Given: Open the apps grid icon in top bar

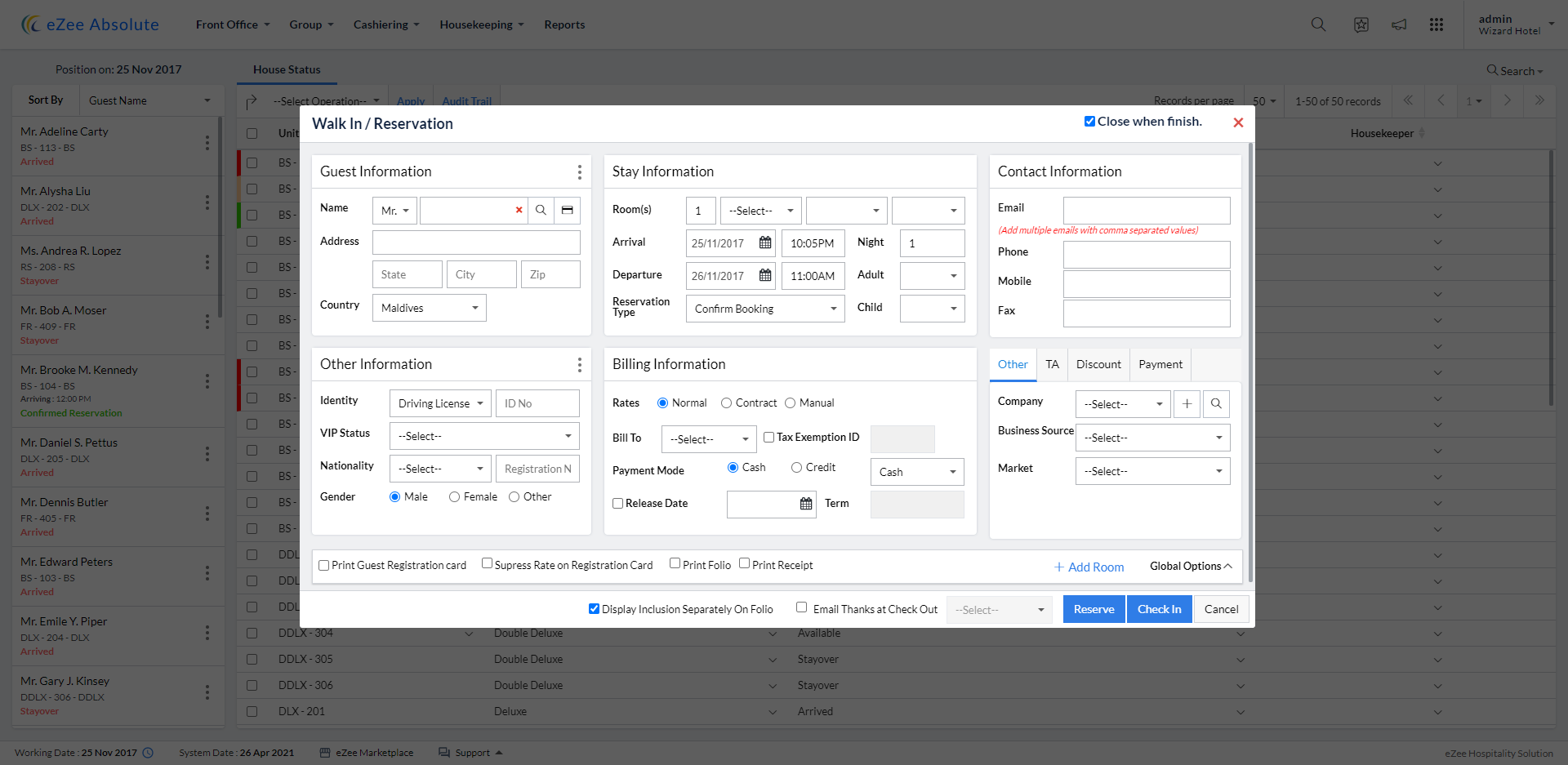Looking at the screenshot, I should pyautogui.click(x=1437, y=24).
